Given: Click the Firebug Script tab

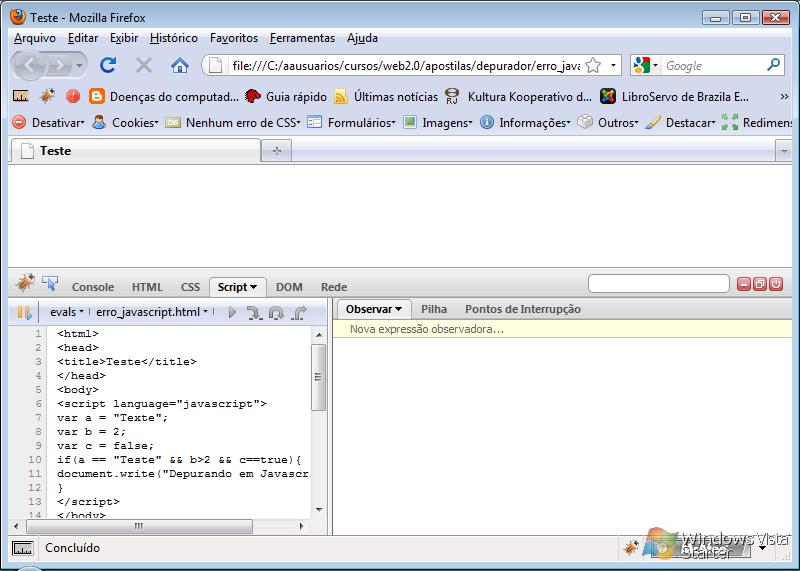Looking at the screenshot, I should tap(237, 287).
